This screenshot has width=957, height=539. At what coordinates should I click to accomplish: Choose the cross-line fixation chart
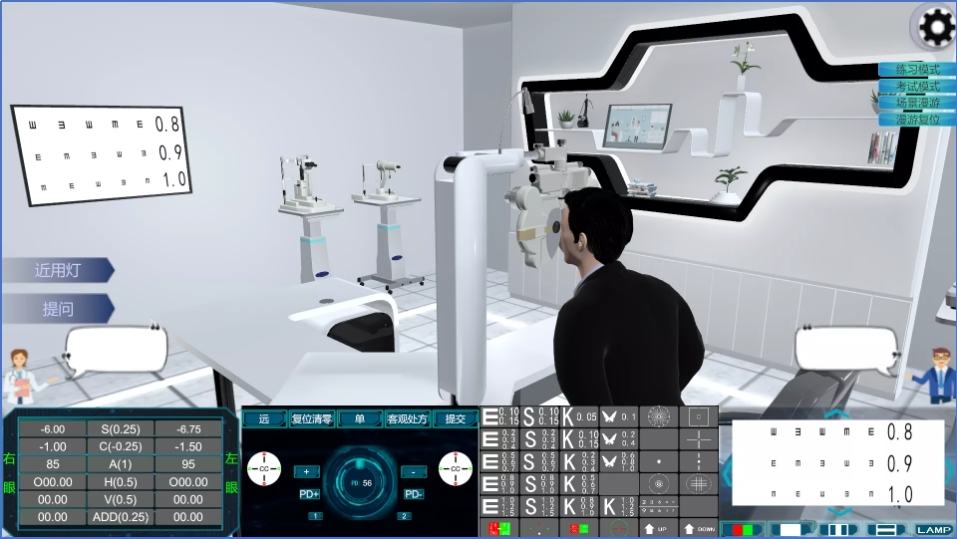[699, 439]
